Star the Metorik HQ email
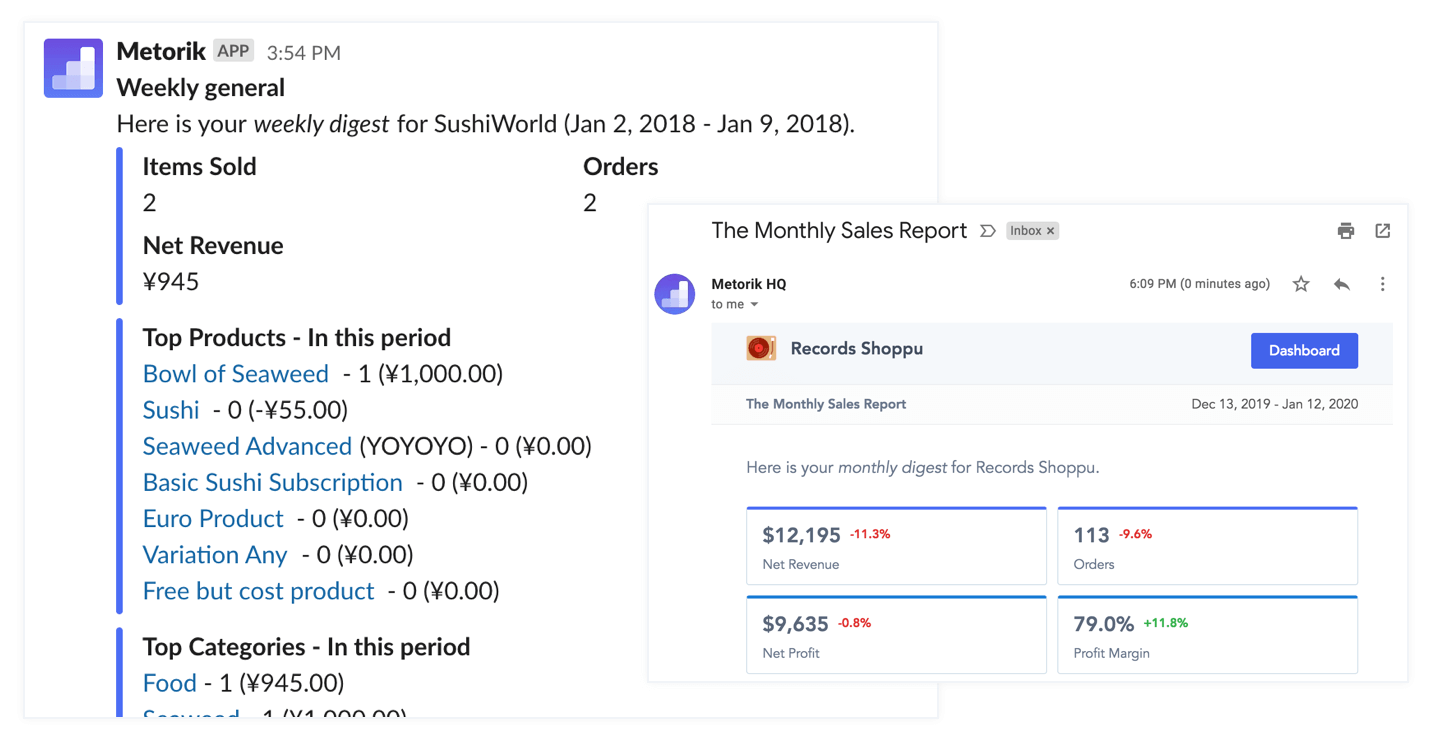The width and height of the screenshot is (1432, 748). 1301,284
